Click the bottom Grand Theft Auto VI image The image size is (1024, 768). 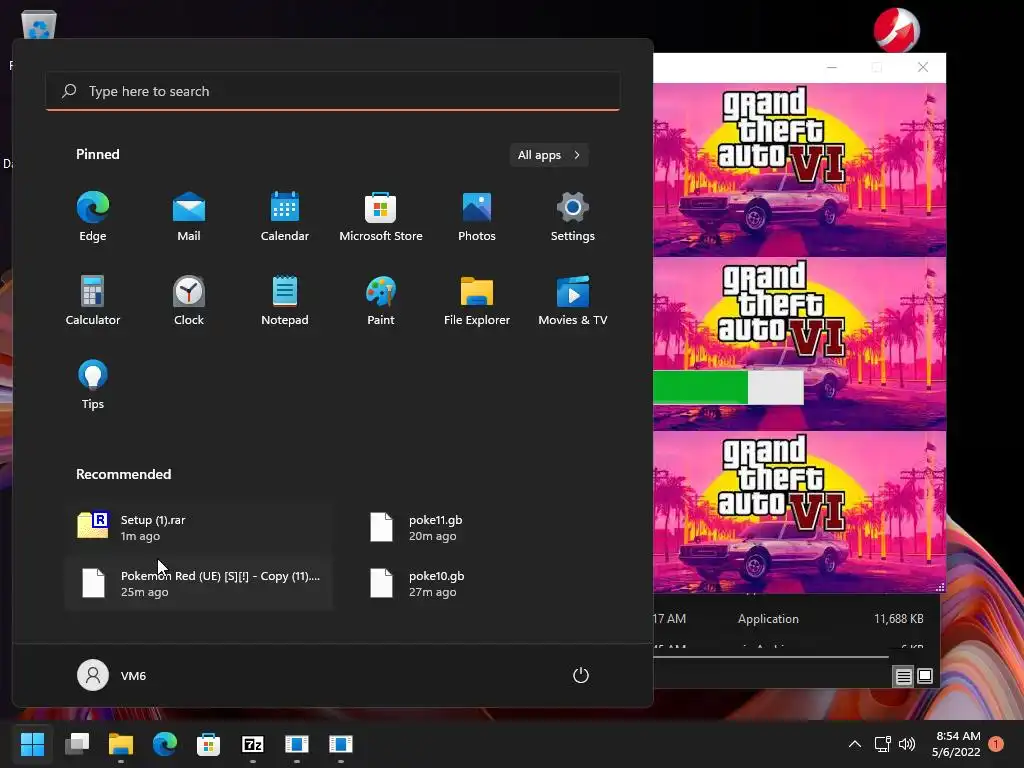point(799,511)
